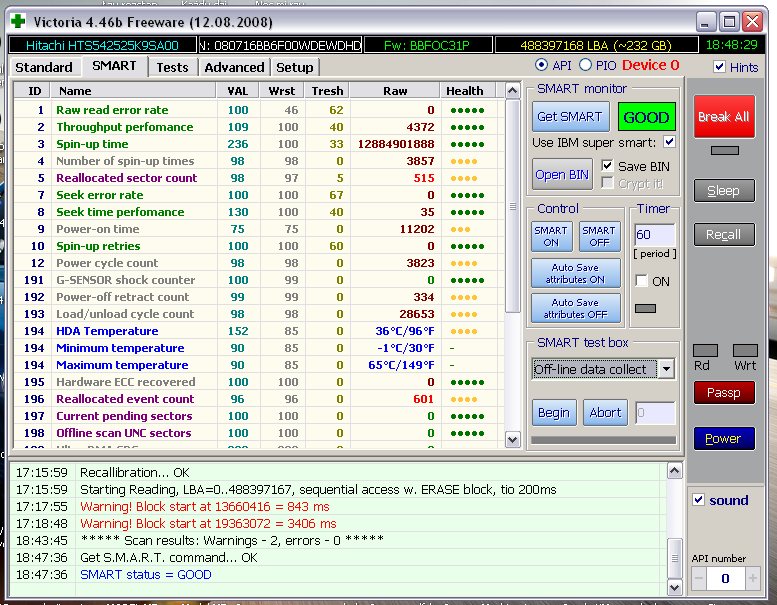Click the indicator under Break All
The image size is (777, 605).
coord(724,150)
